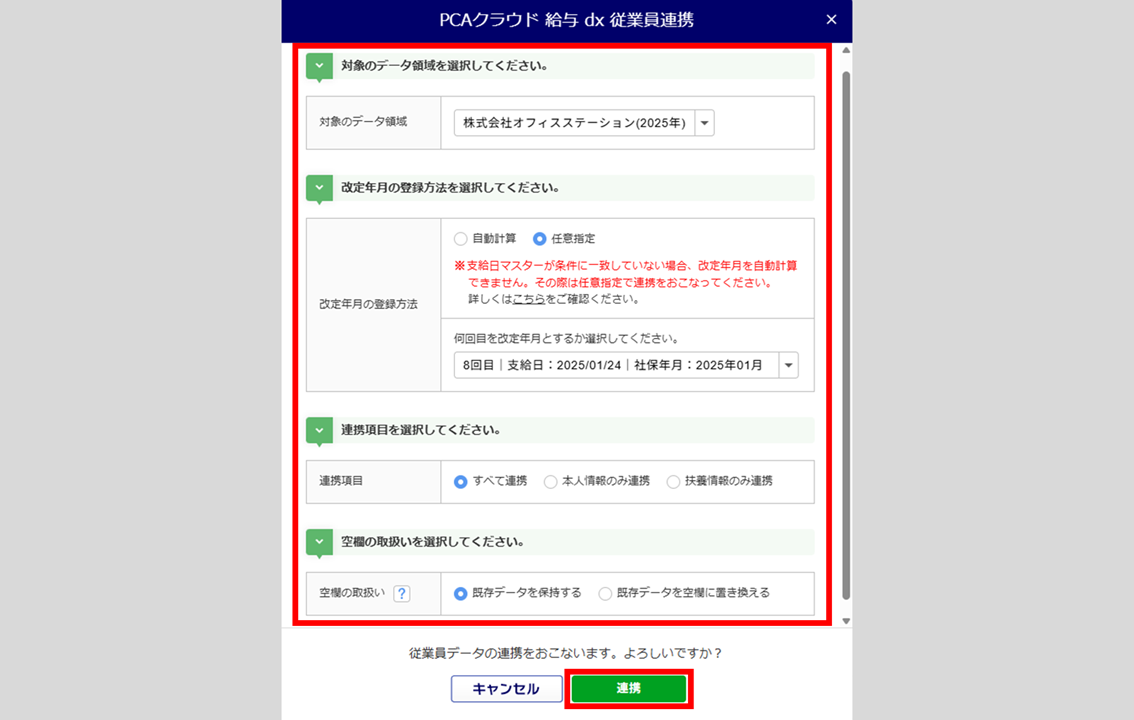Screen dimensions: 1134x720
Task: Click the こちら link for details
Action: pos(529,299)
